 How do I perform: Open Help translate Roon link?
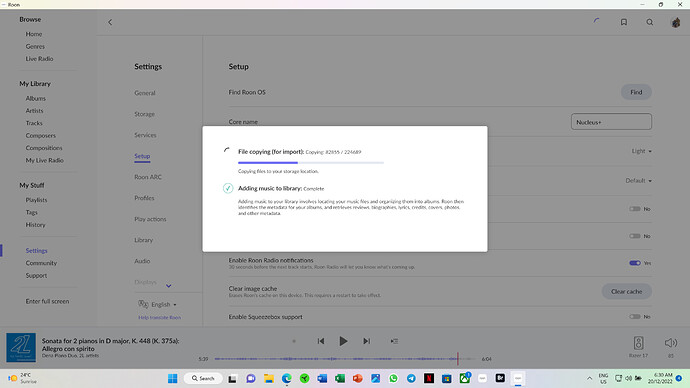click(159, 317)
